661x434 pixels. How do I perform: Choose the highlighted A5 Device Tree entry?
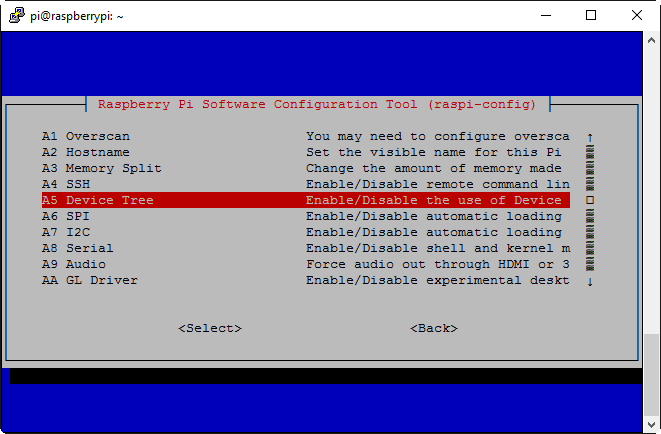tap(306, 200)
